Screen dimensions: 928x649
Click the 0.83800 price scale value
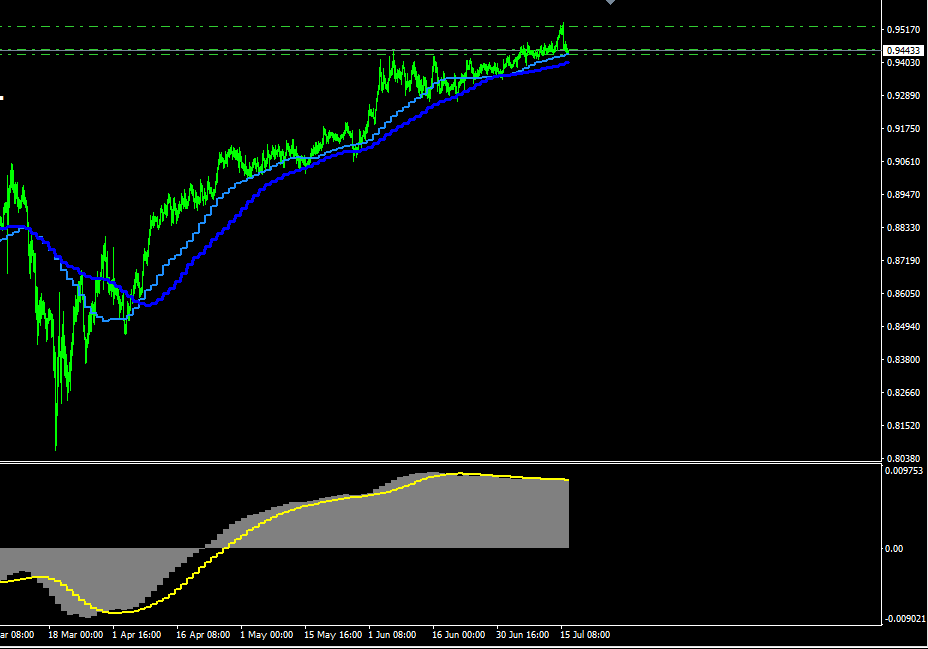[x=903, y=360]
